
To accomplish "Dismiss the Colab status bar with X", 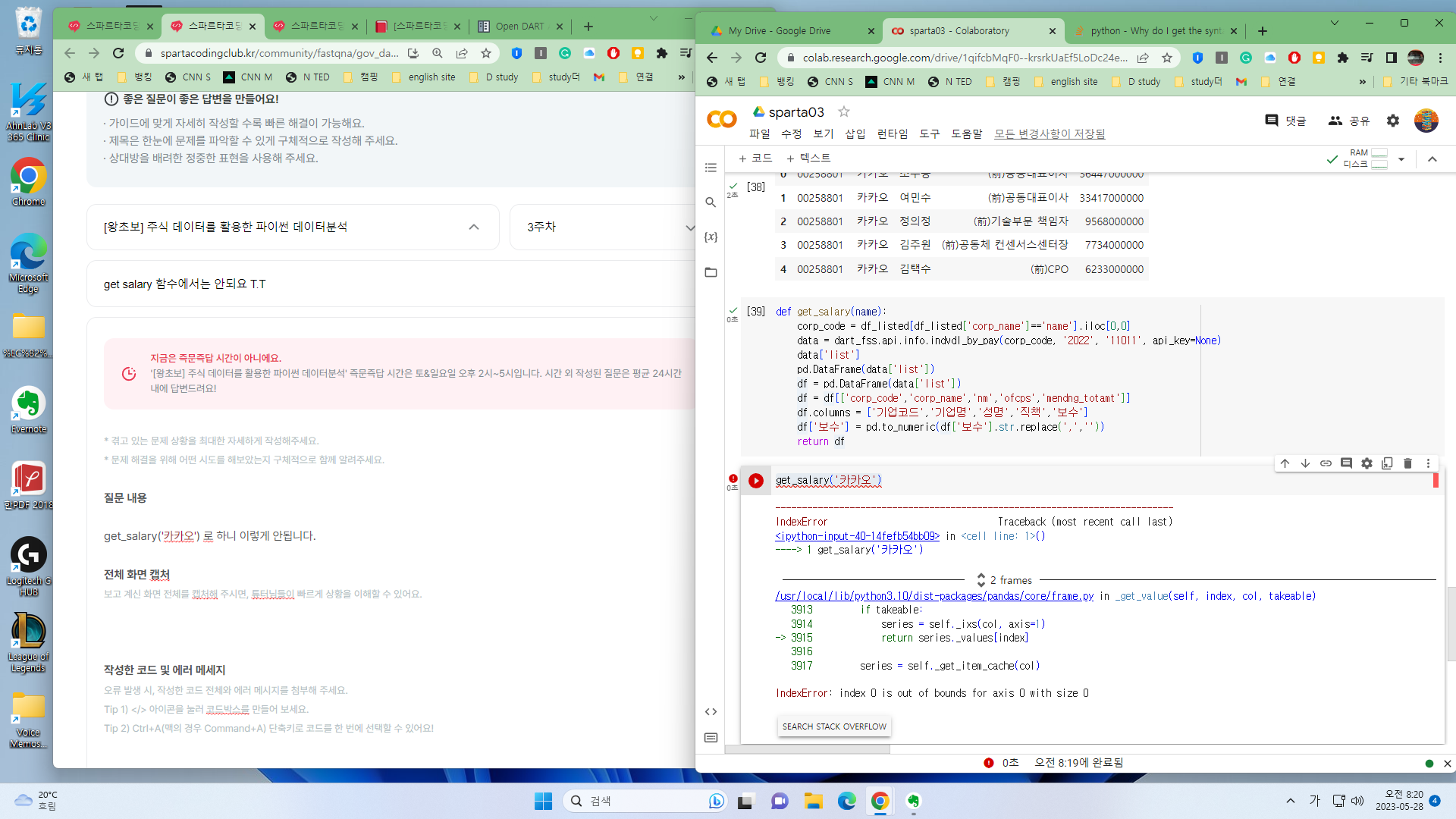I will (1447, 764).
